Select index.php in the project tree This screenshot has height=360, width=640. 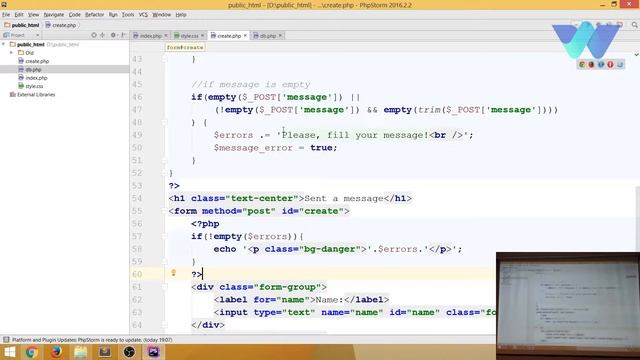36,78
